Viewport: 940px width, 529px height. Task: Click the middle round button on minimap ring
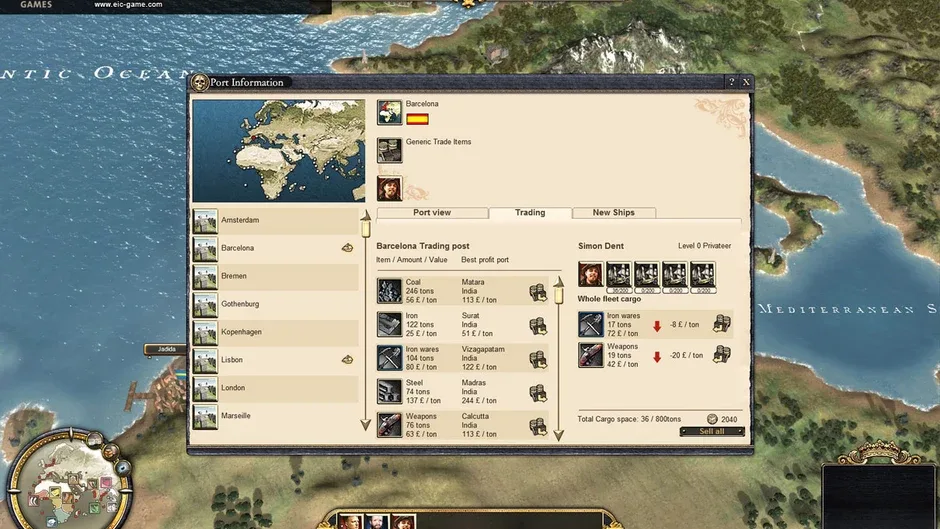[x=110, y=451]
